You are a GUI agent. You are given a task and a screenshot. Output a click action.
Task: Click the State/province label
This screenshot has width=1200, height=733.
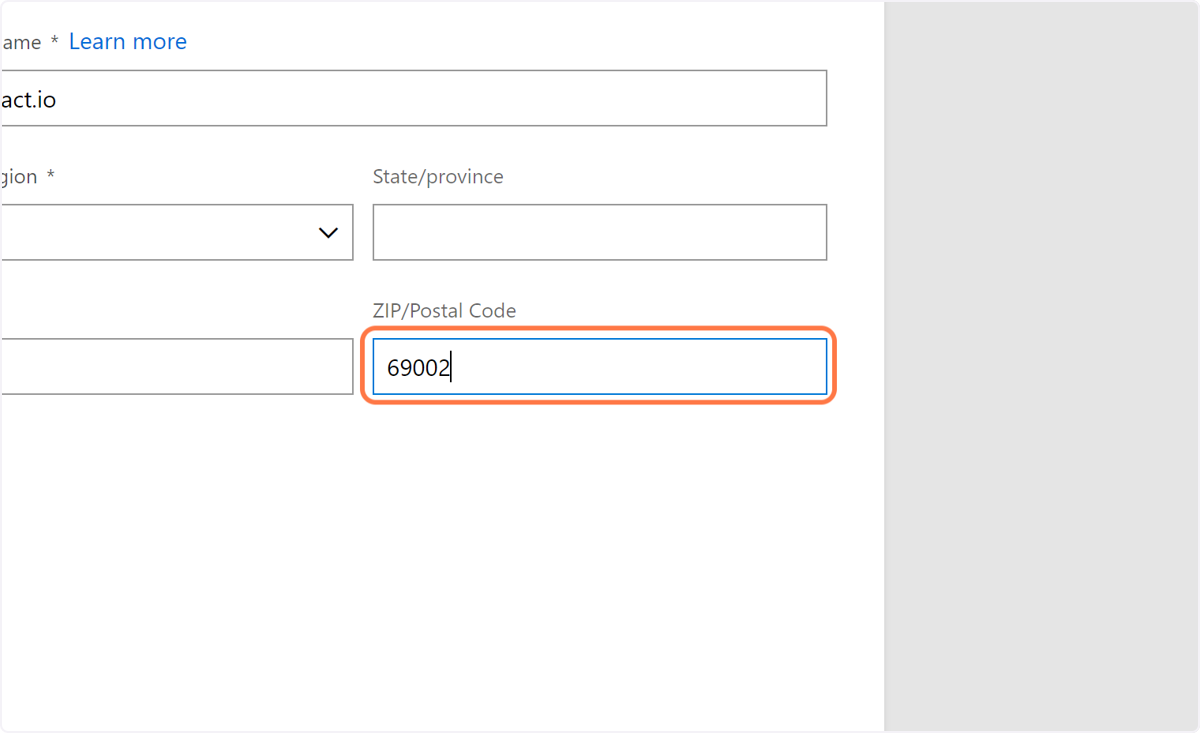pos(438,177)
